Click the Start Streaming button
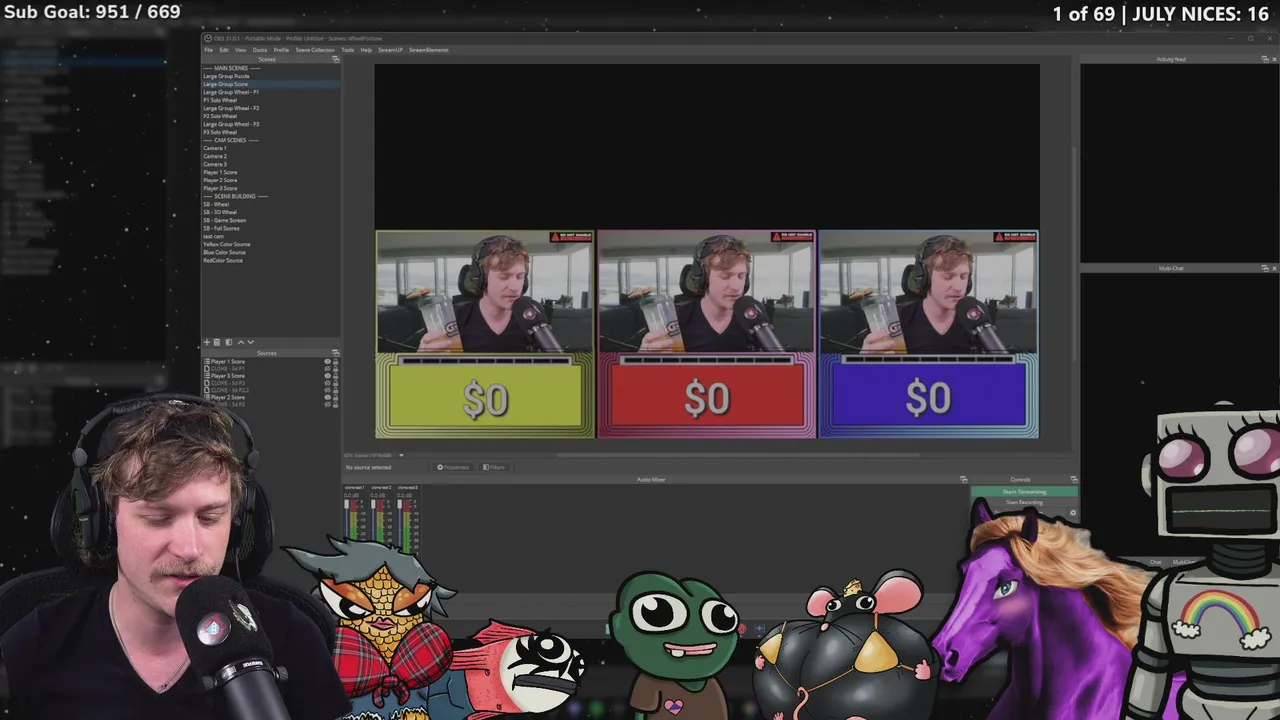Viewport: 1280px width, 720px height. pos(1024,491)
